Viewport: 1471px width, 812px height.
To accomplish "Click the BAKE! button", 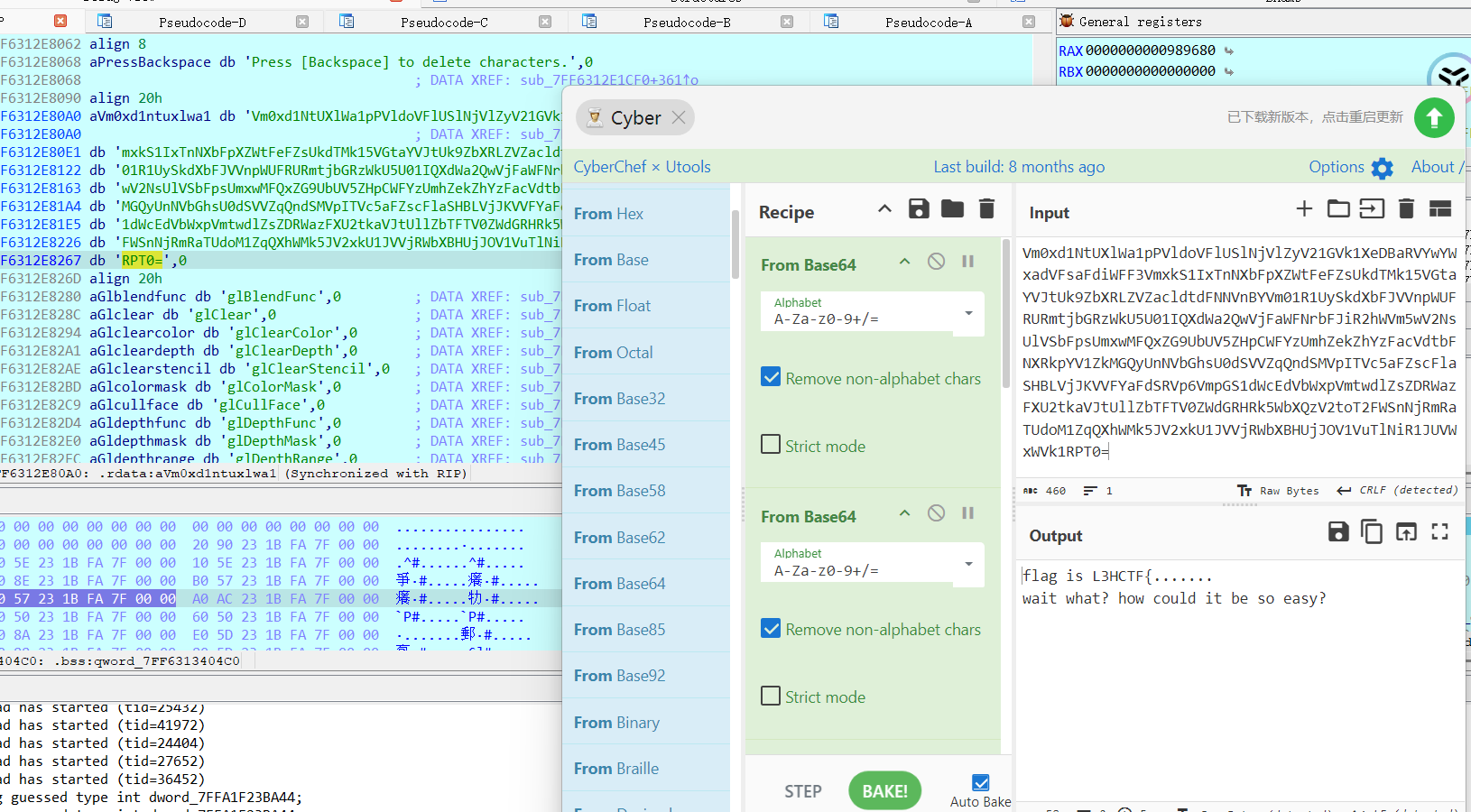I will [x=884, y=791].
